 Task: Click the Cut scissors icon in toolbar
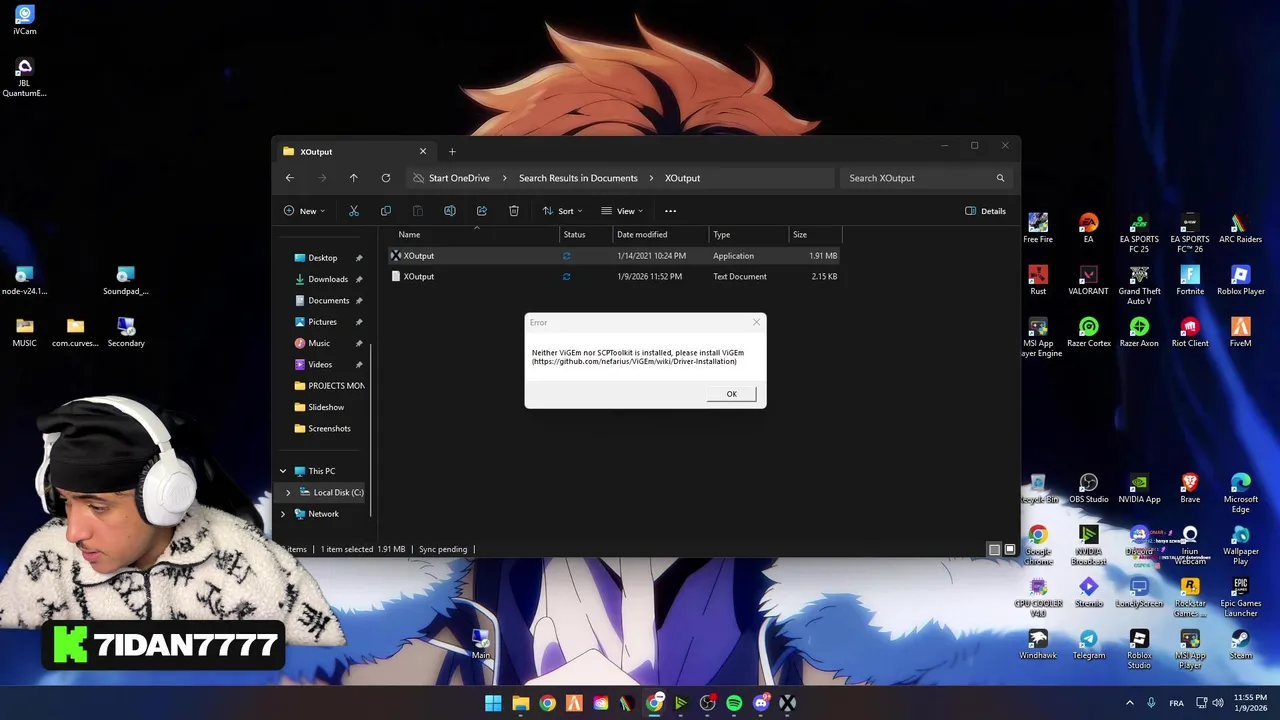353,211
